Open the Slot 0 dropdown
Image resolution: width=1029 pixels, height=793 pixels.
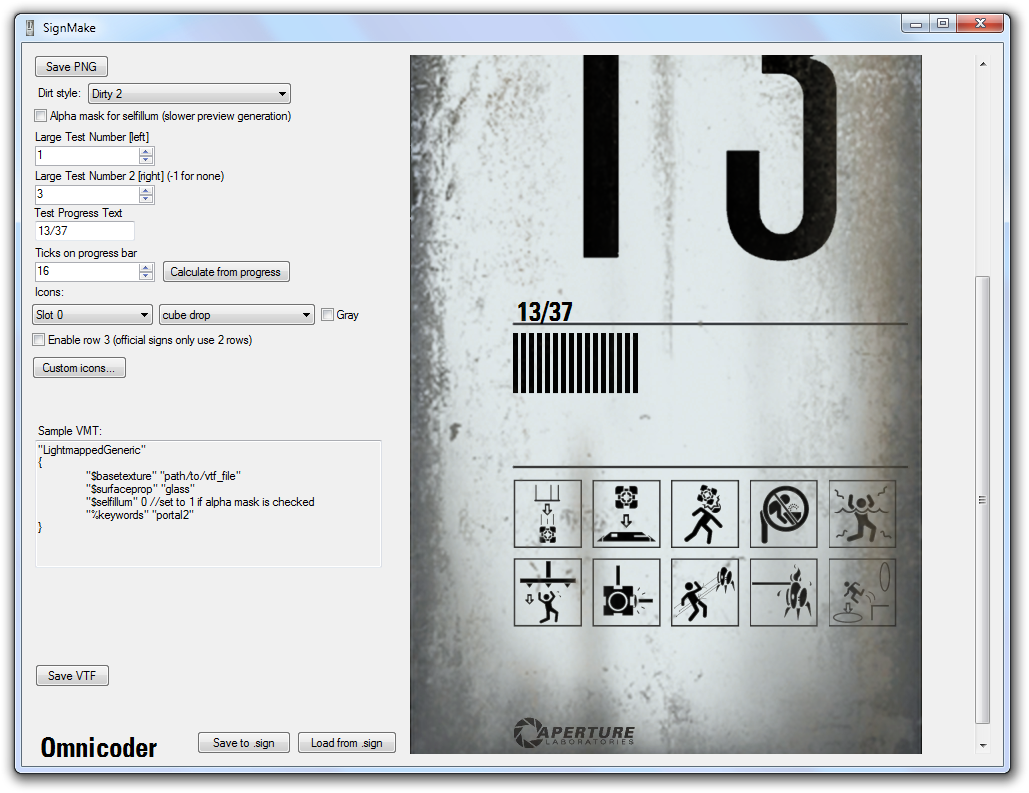(93, 314)
